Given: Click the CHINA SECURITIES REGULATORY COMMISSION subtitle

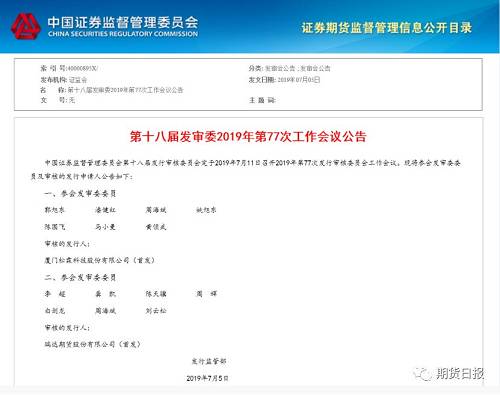Looking at the screenshot, I should pos(123,34).
